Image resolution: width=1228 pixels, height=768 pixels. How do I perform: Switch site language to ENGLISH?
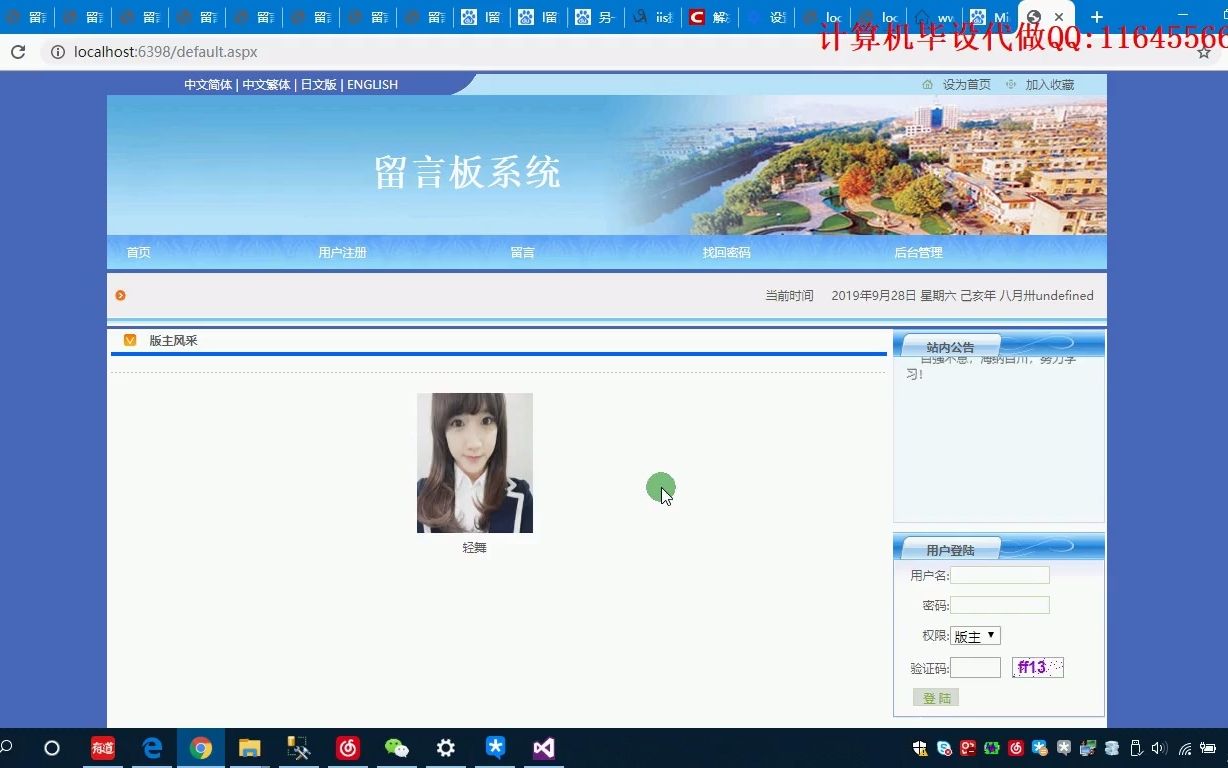tap(372, 84)
